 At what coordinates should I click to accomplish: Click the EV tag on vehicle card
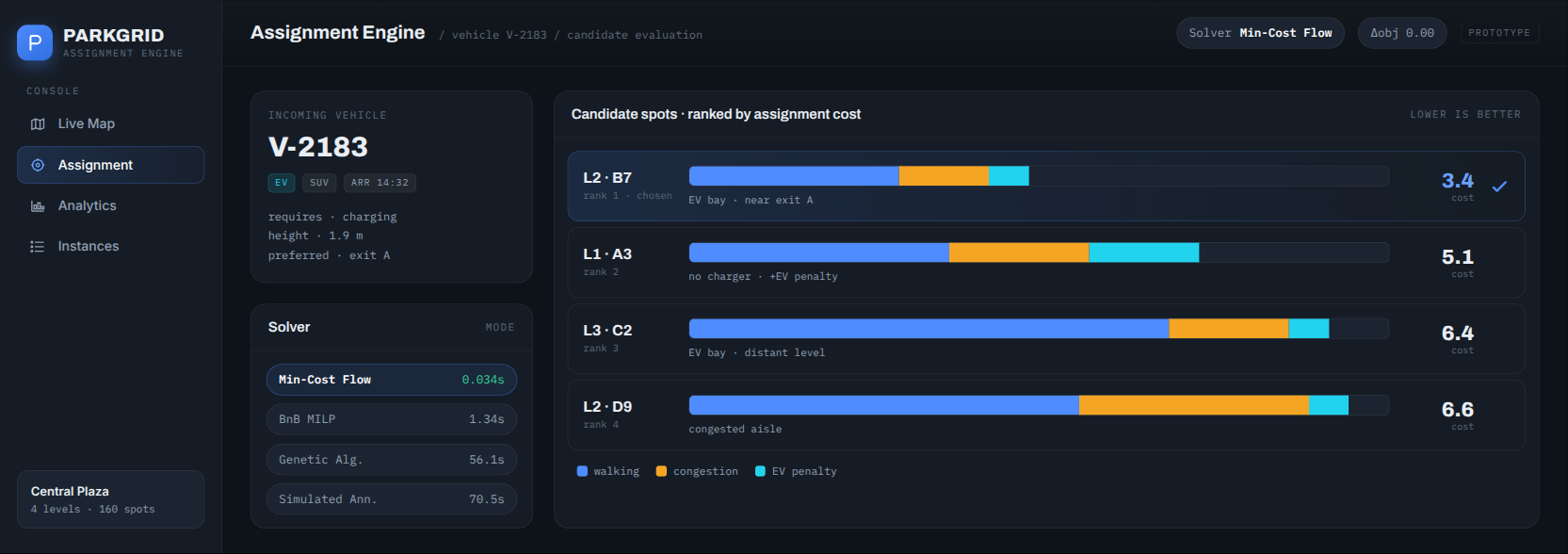point(282,183)
